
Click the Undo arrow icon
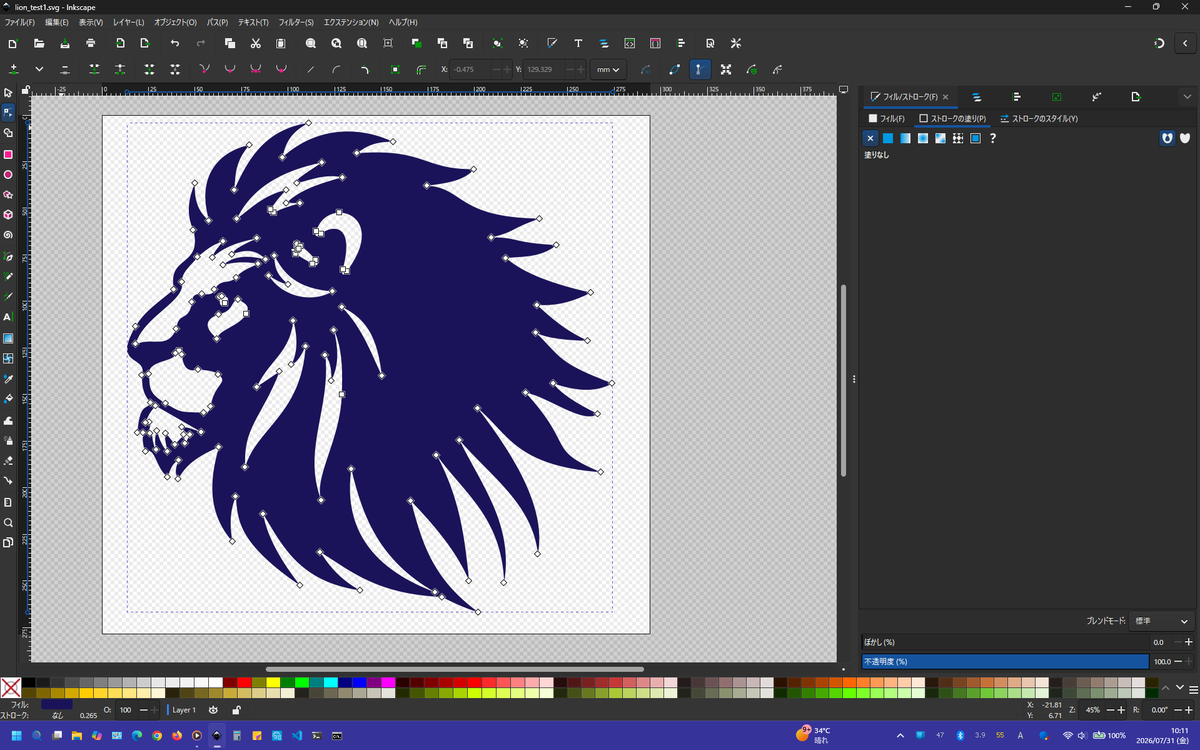click(175, 43)
